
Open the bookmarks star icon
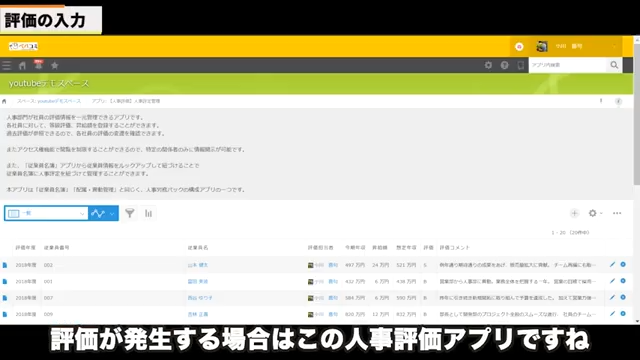[x=54, y=65]
